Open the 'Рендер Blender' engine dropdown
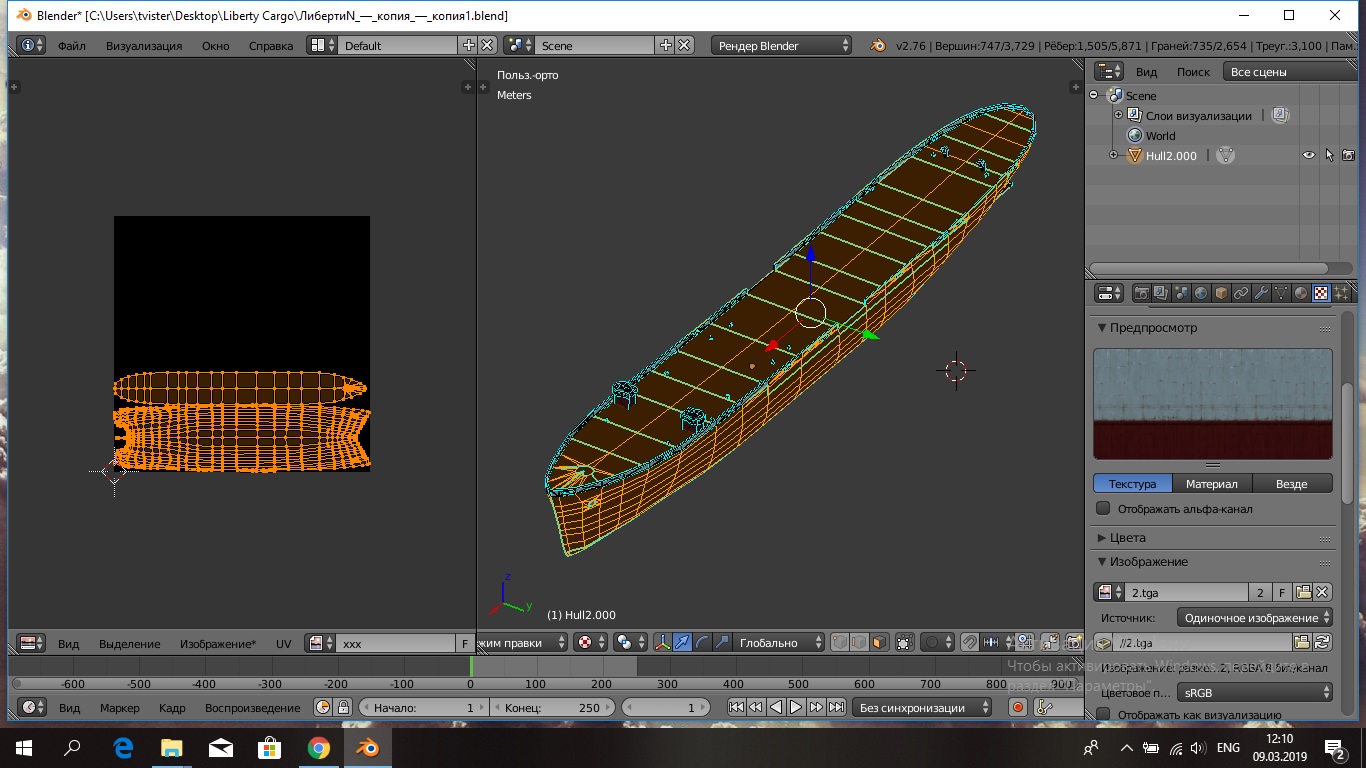The height and width of the screenshot is (768, 1366). click(782, 45)
